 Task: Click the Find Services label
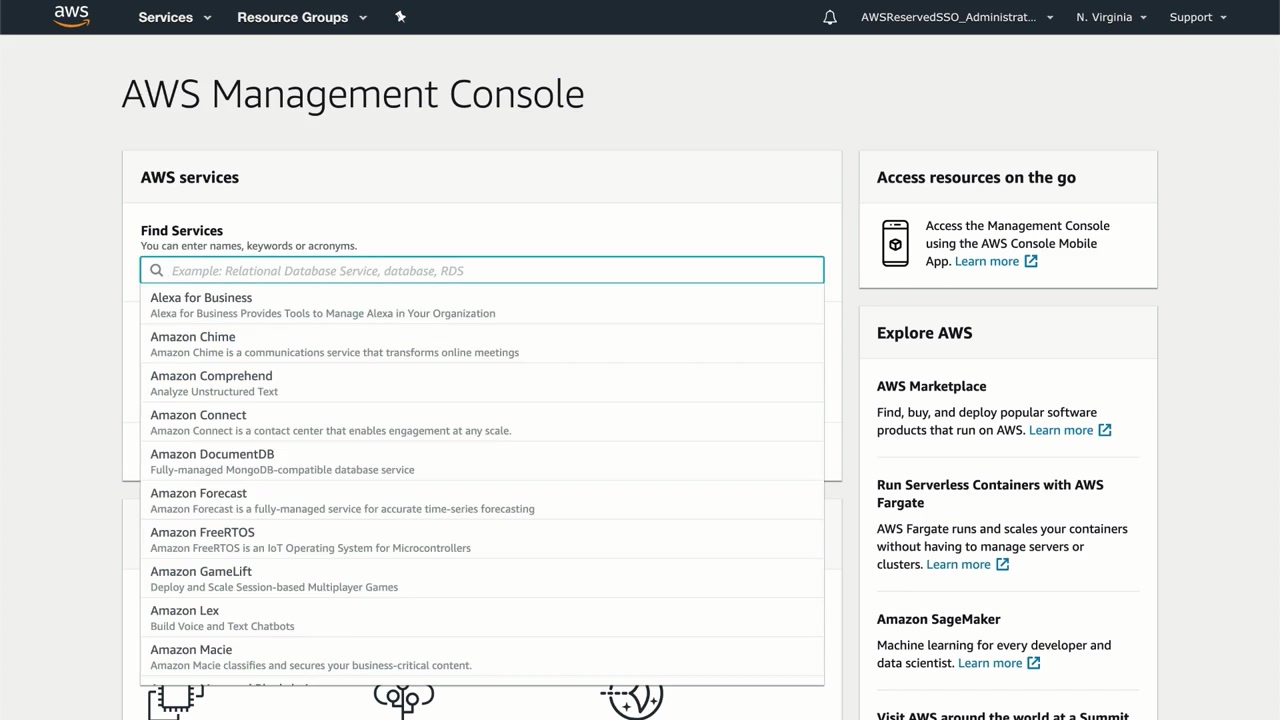182,231
